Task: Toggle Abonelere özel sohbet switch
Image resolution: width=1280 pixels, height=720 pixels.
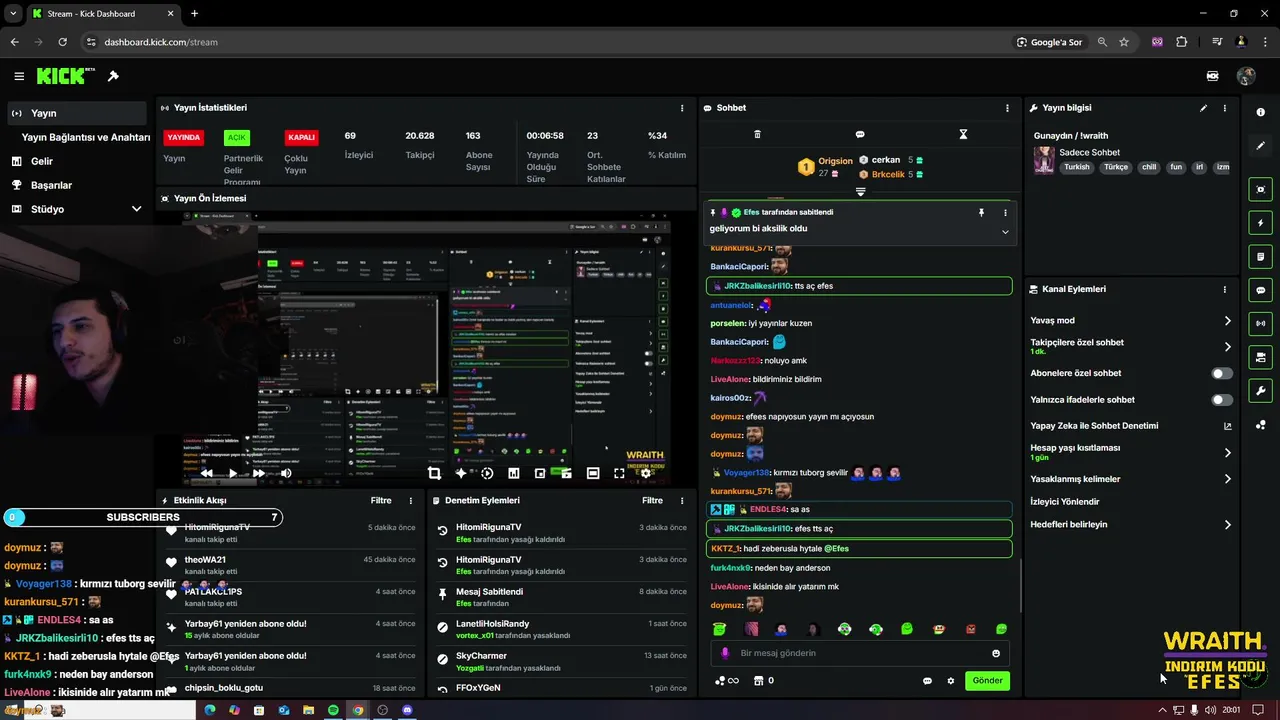Action: click(x=1221, y=373)
